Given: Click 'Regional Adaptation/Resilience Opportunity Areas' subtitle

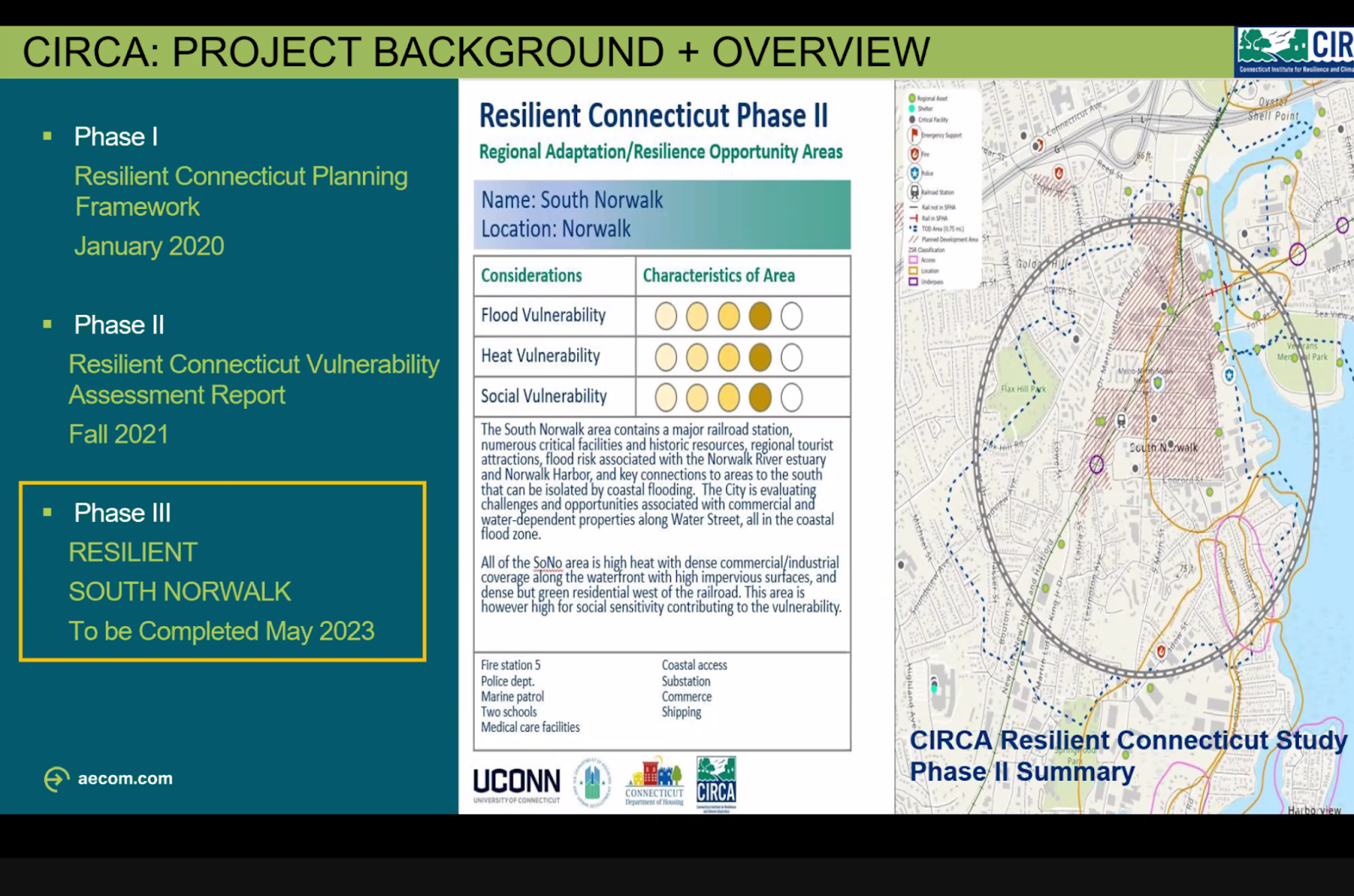Looking at the screenshot, I should click(661, 151).
